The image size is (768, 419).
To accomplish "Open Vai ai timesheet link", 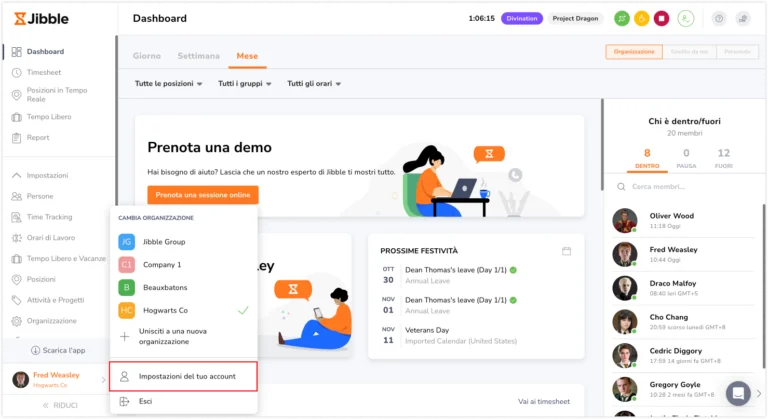I will click(x=544, y=401).
